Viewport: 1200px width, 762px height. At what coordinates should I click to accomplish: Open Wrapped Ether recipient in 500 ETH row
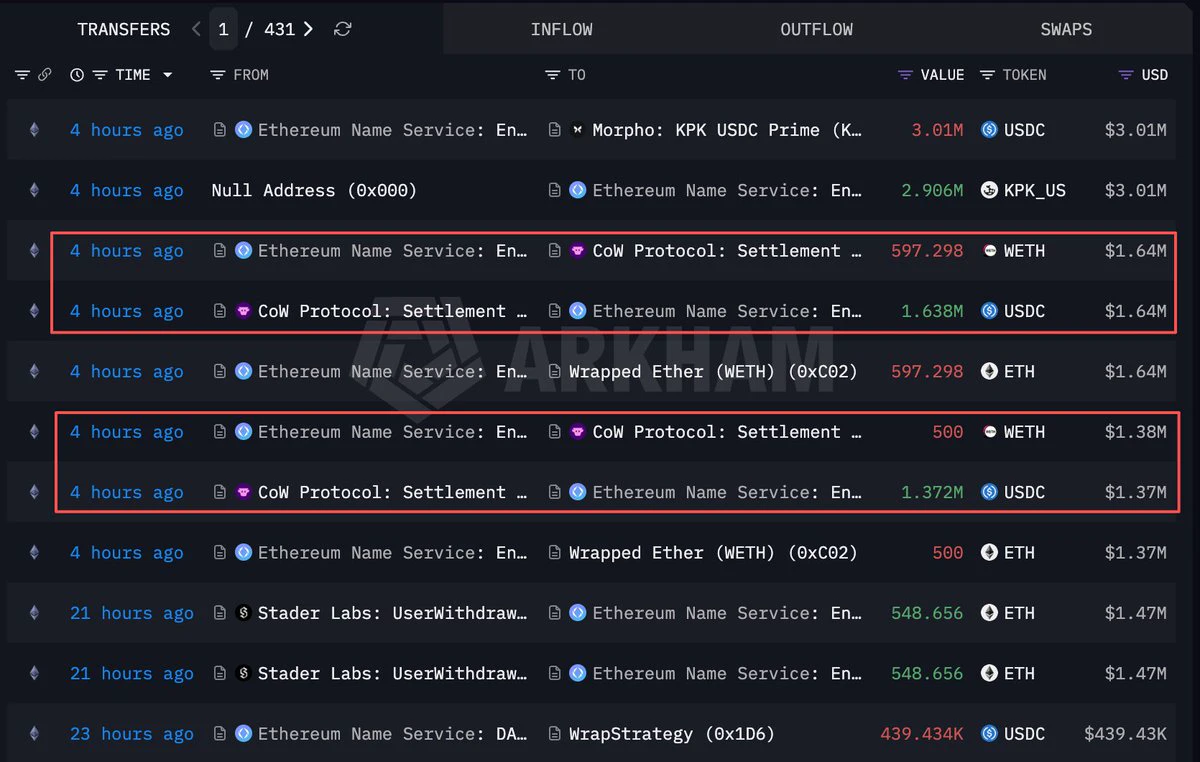[713, 553]
